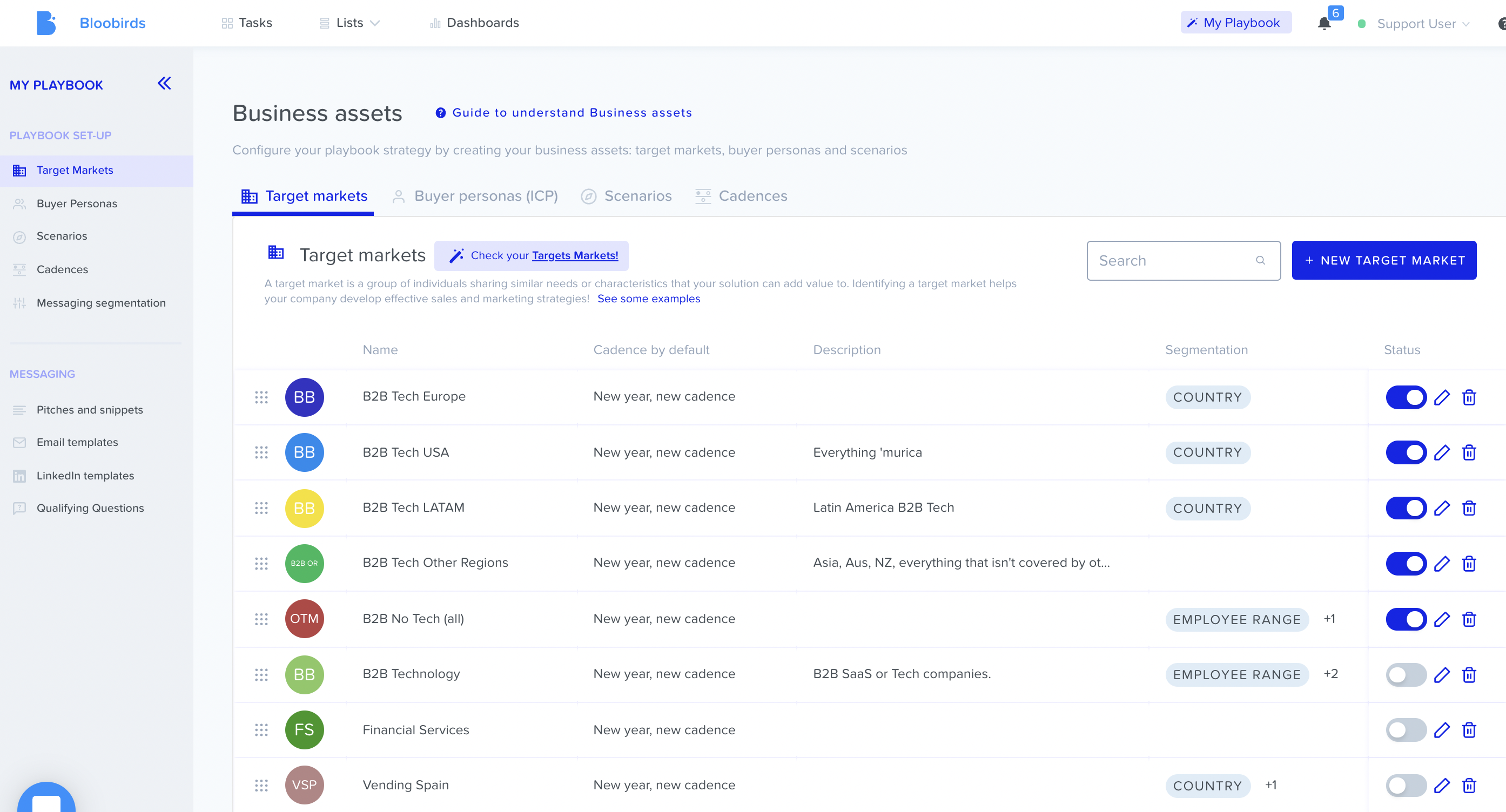This screenshot has width=1506, height=812.
Task: Open Buyer Personas in the sidebar
Action: pyautogui.click(x=97, y=204)
